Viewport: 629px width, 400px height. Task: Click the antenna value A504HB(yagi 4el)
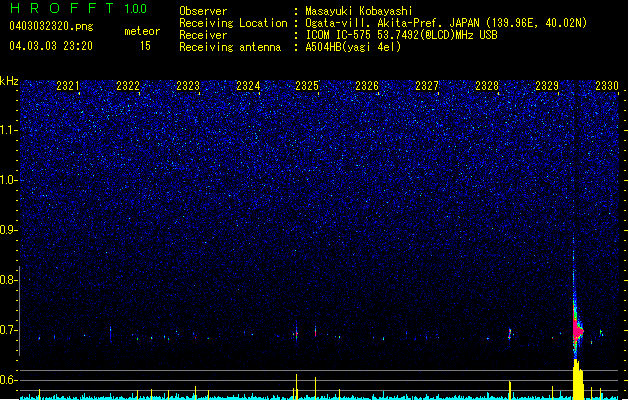tap(353, 47)
